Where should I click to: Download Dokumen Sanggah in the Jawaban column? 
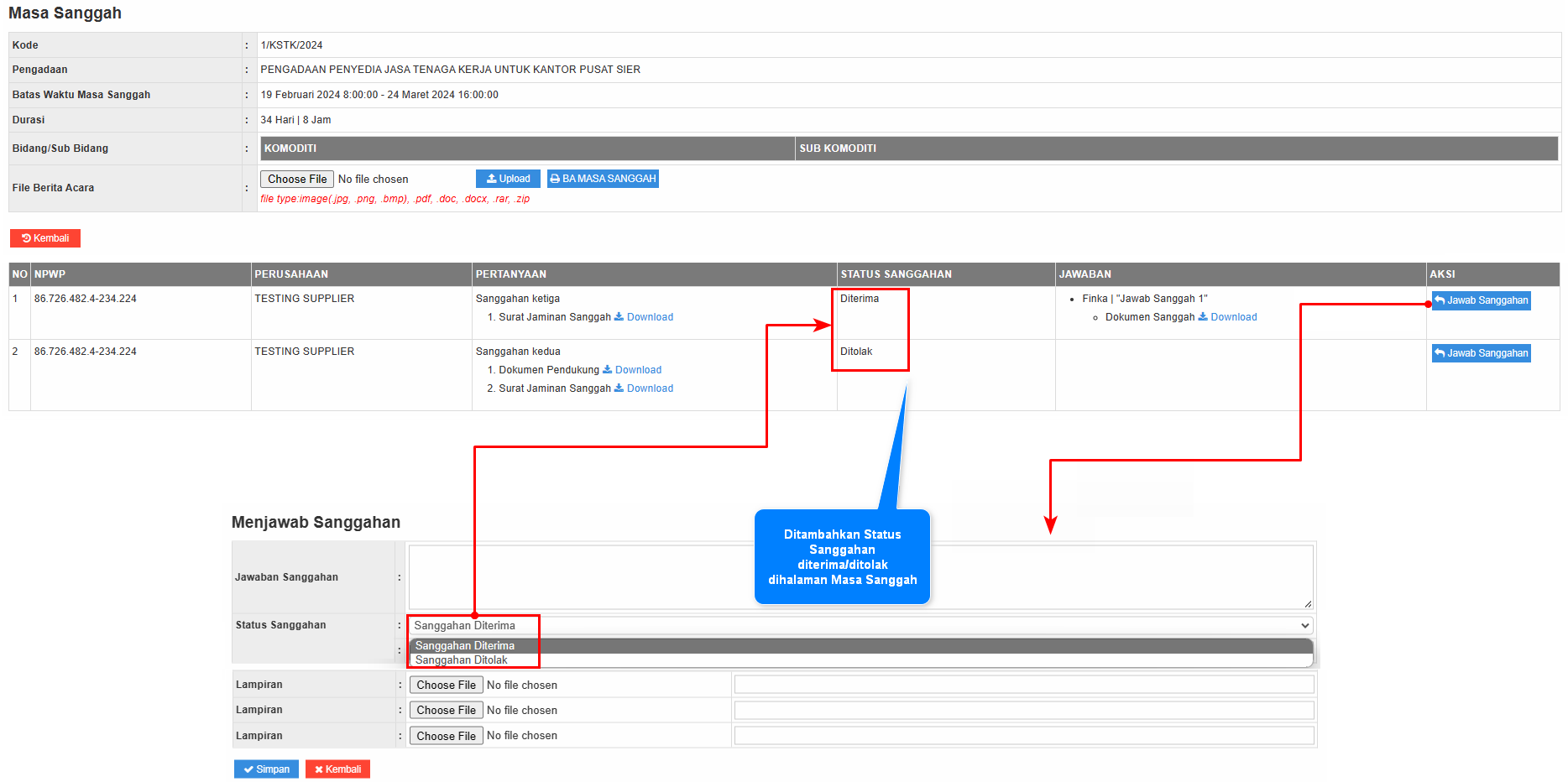[x=1227, y=317]
